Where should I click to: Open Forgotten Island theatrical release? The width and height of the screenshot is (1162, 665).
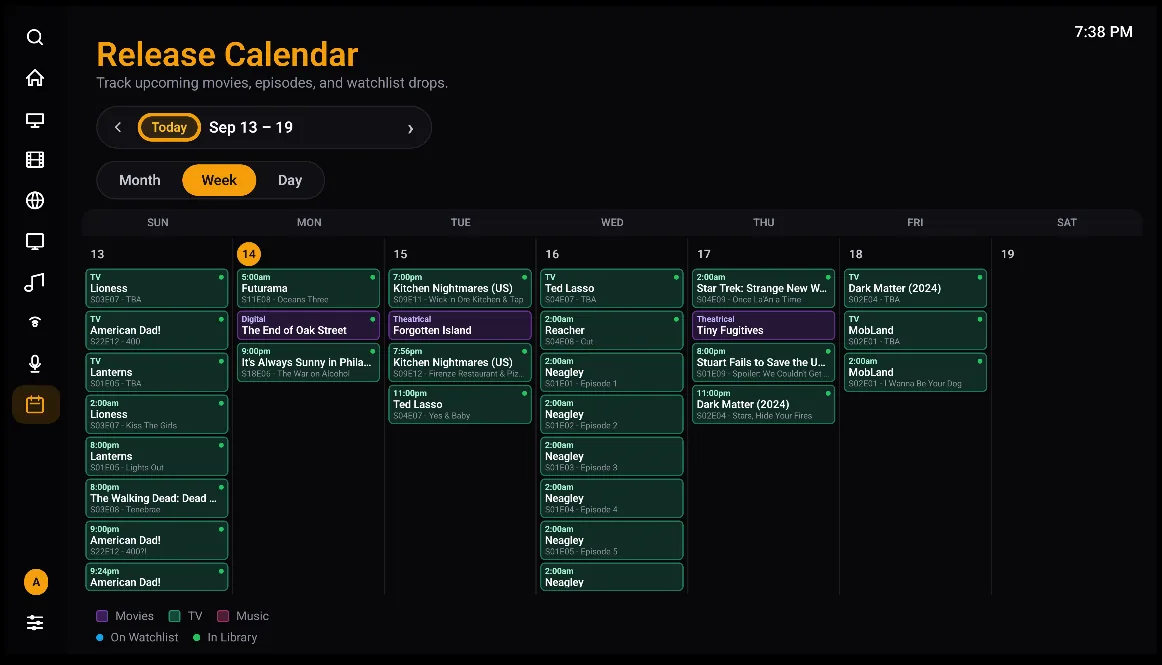460,325
